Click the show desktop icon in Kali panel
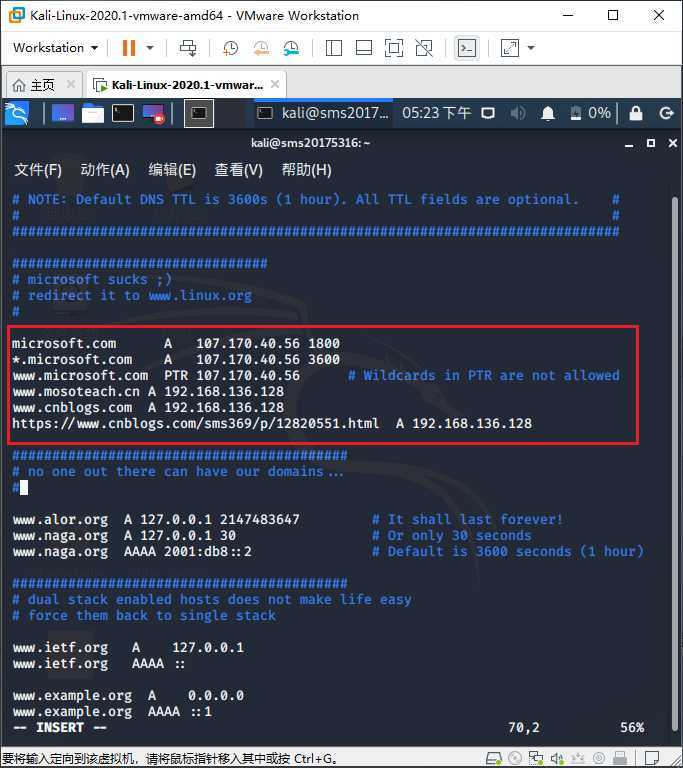 pyautogui.click(x=63, y=114)
